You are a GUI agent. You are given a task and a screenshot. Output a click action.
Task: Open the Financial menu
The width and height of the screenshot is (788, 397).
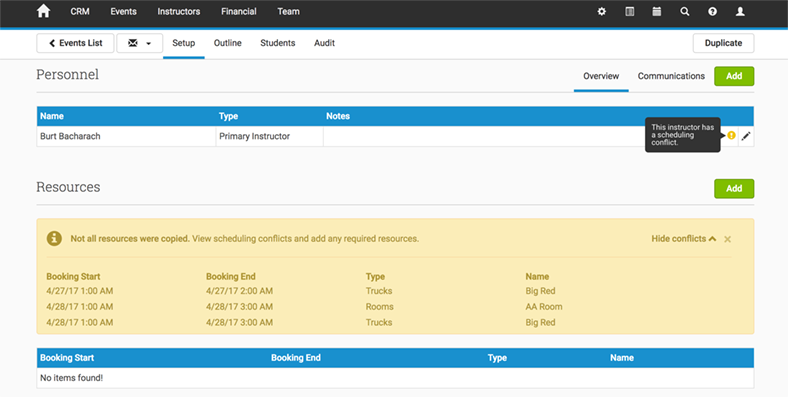click(239, 11)
